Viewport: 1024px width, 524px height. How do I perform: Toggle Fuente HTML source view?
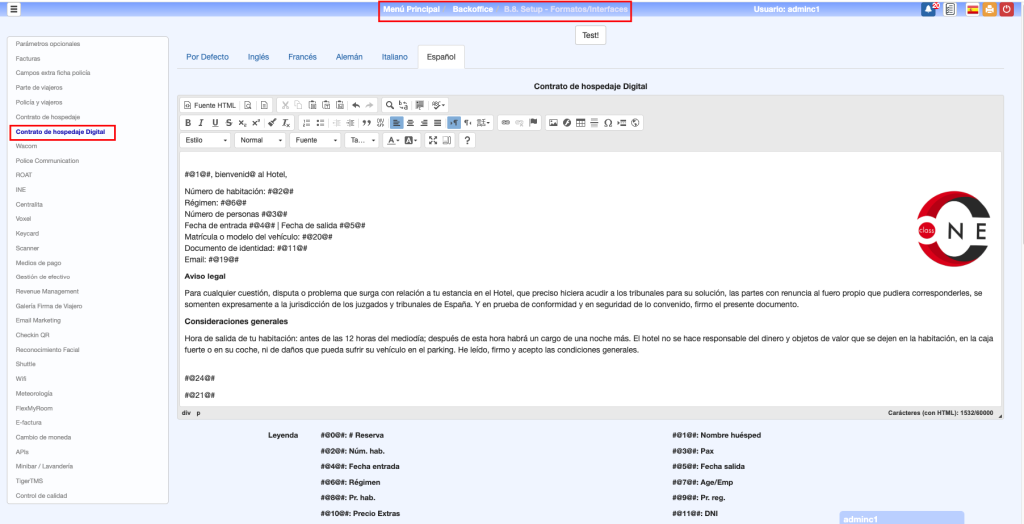click(x=210, y=105)
